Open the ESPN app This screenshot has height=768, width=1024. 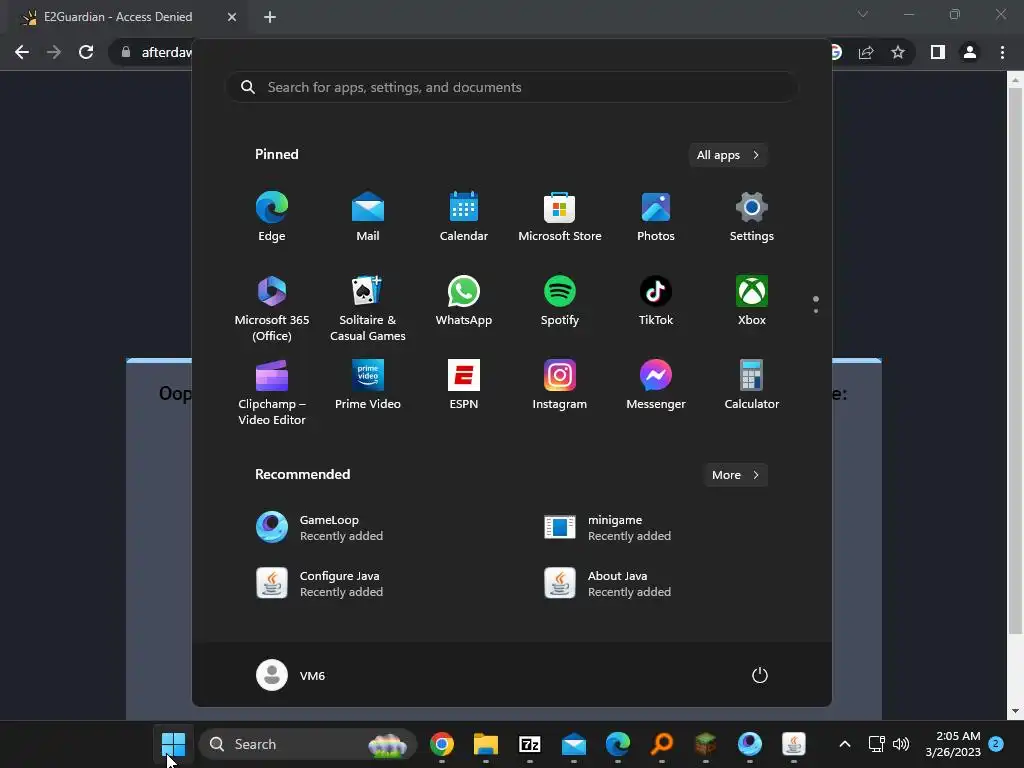[464, 385]
